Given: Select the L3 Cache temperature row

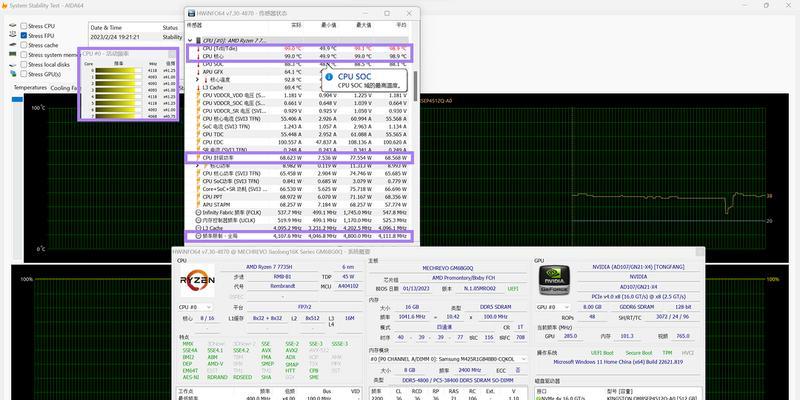Looking at the screenshot, I should pos(299,88).
